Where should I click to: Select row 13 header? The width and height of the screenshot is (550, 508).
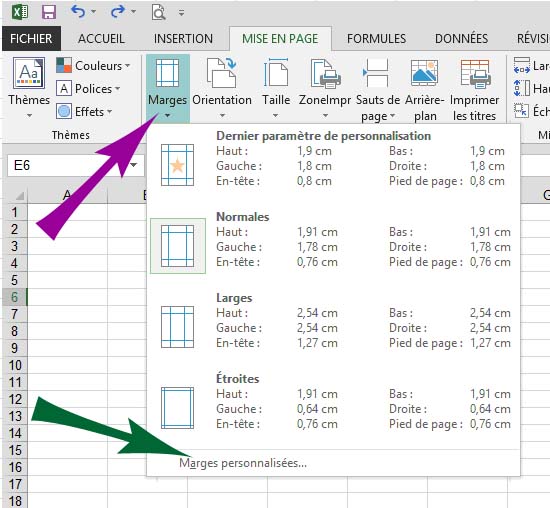point(14,416)
